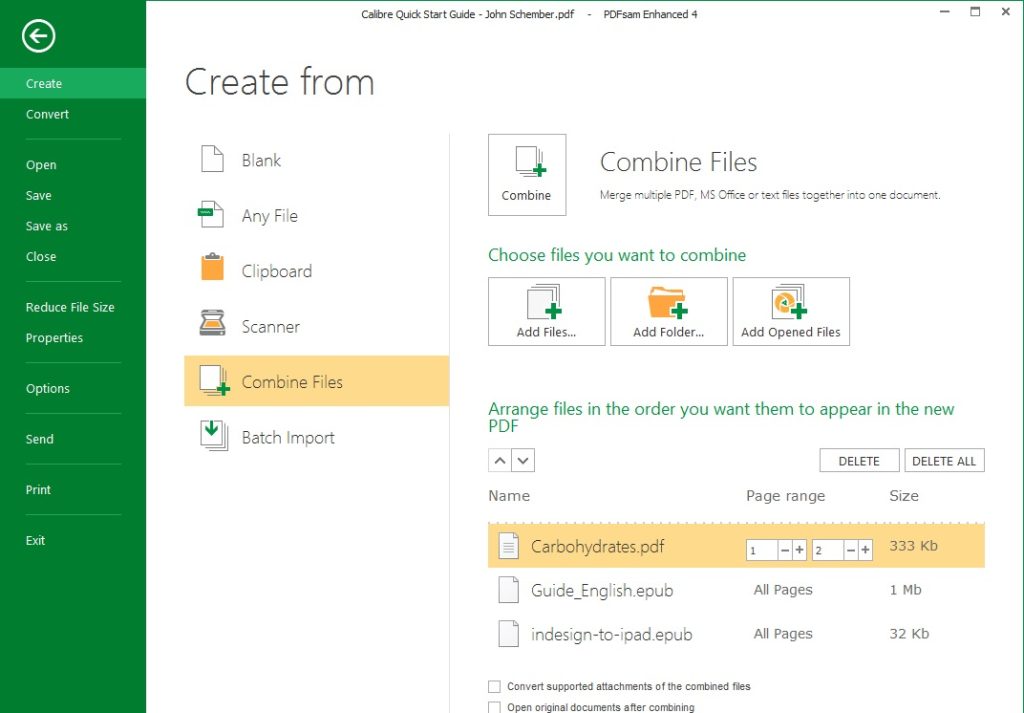
Task: Click the Add Folder... button
Action: point(669,311)
